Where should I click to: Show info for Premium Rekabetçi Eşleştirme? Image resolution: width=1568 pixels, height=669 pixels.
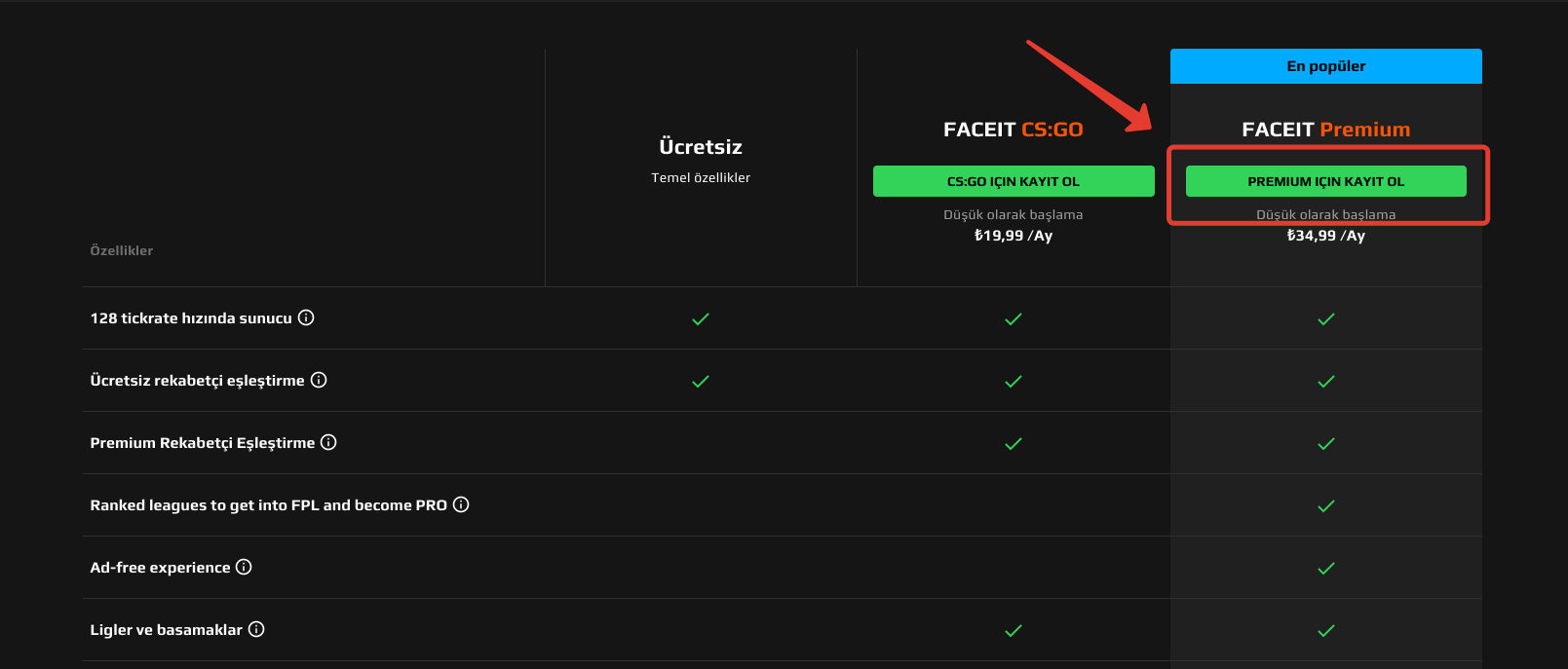[328, 442]
